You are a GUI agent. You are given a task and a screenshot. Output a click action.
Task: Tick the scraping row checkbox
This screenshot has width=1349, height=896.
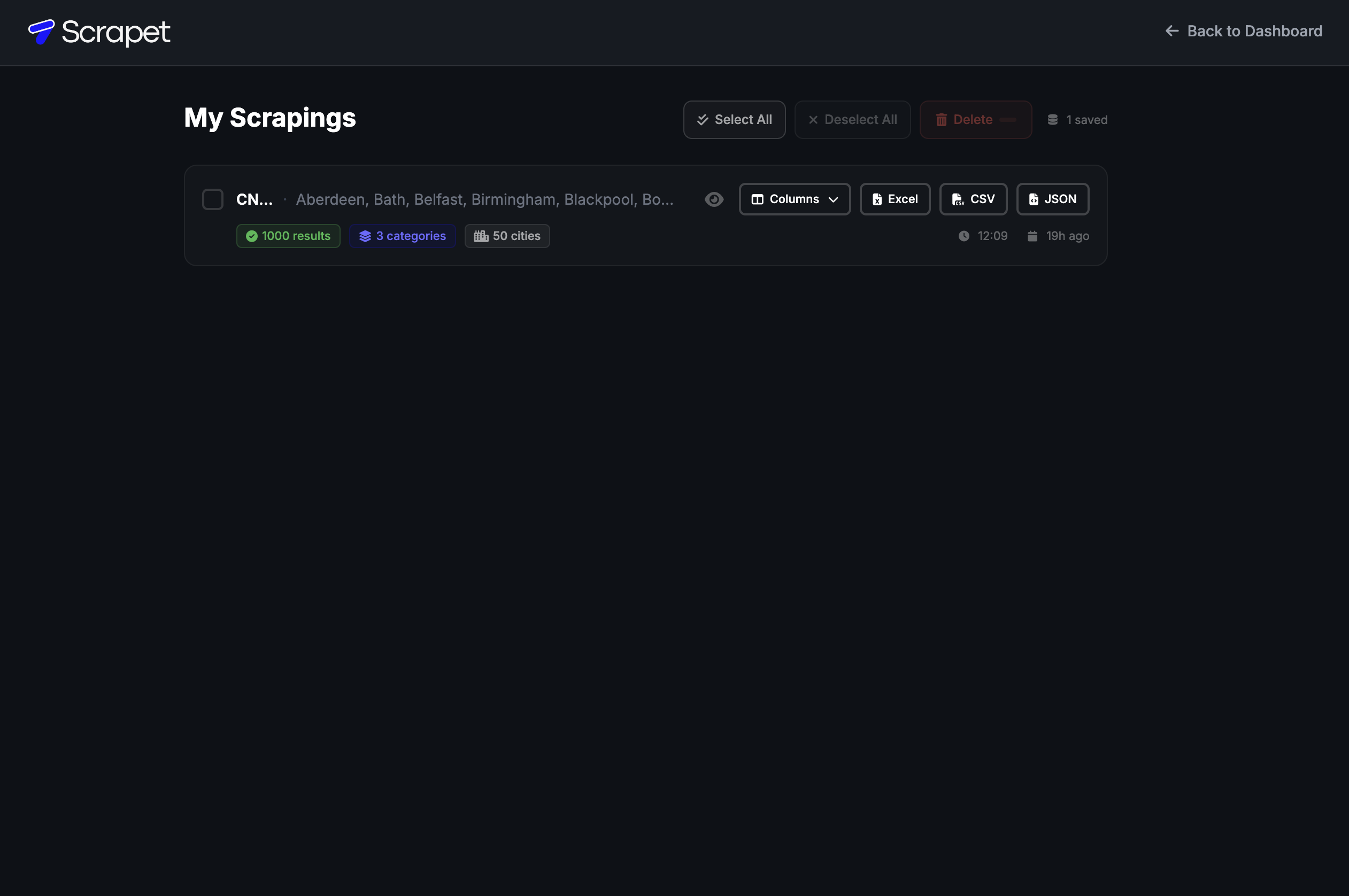(x=213, y=199)
